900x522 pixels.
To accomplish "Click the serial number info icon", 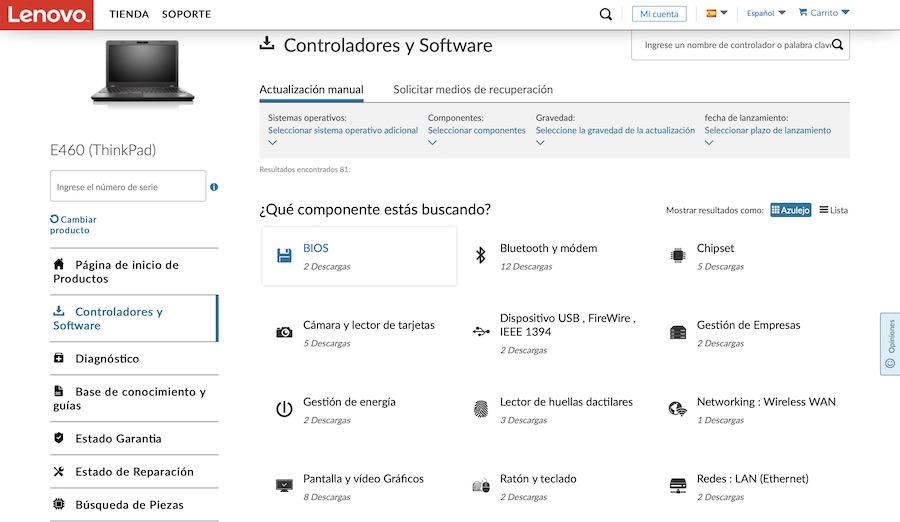I will coord(214,187).
